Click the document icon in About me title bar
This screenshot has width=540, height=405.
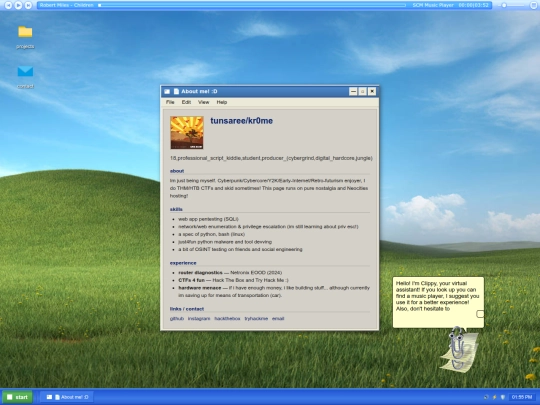[176, 91]
